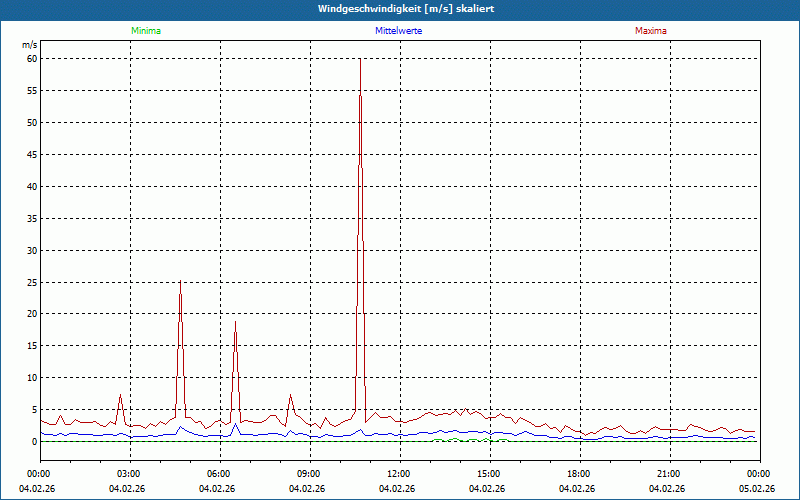Click the 60 value on y-axis

point(31,59)
